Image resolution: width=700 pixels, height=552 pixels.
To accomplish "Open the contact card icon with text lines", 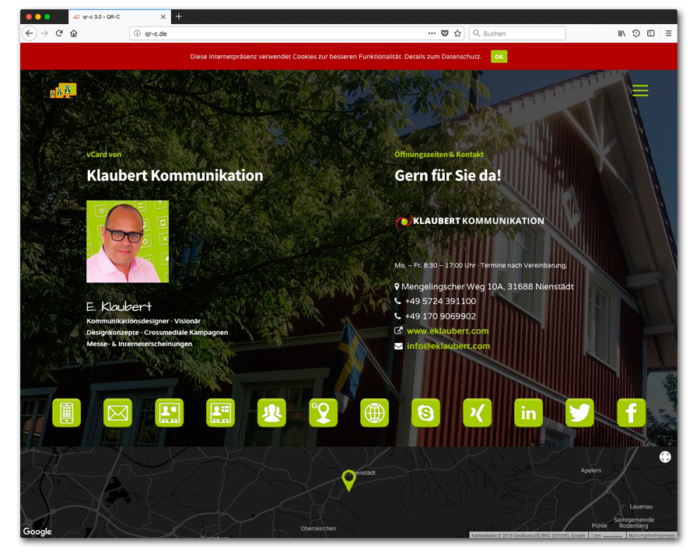I will point(221,413).
